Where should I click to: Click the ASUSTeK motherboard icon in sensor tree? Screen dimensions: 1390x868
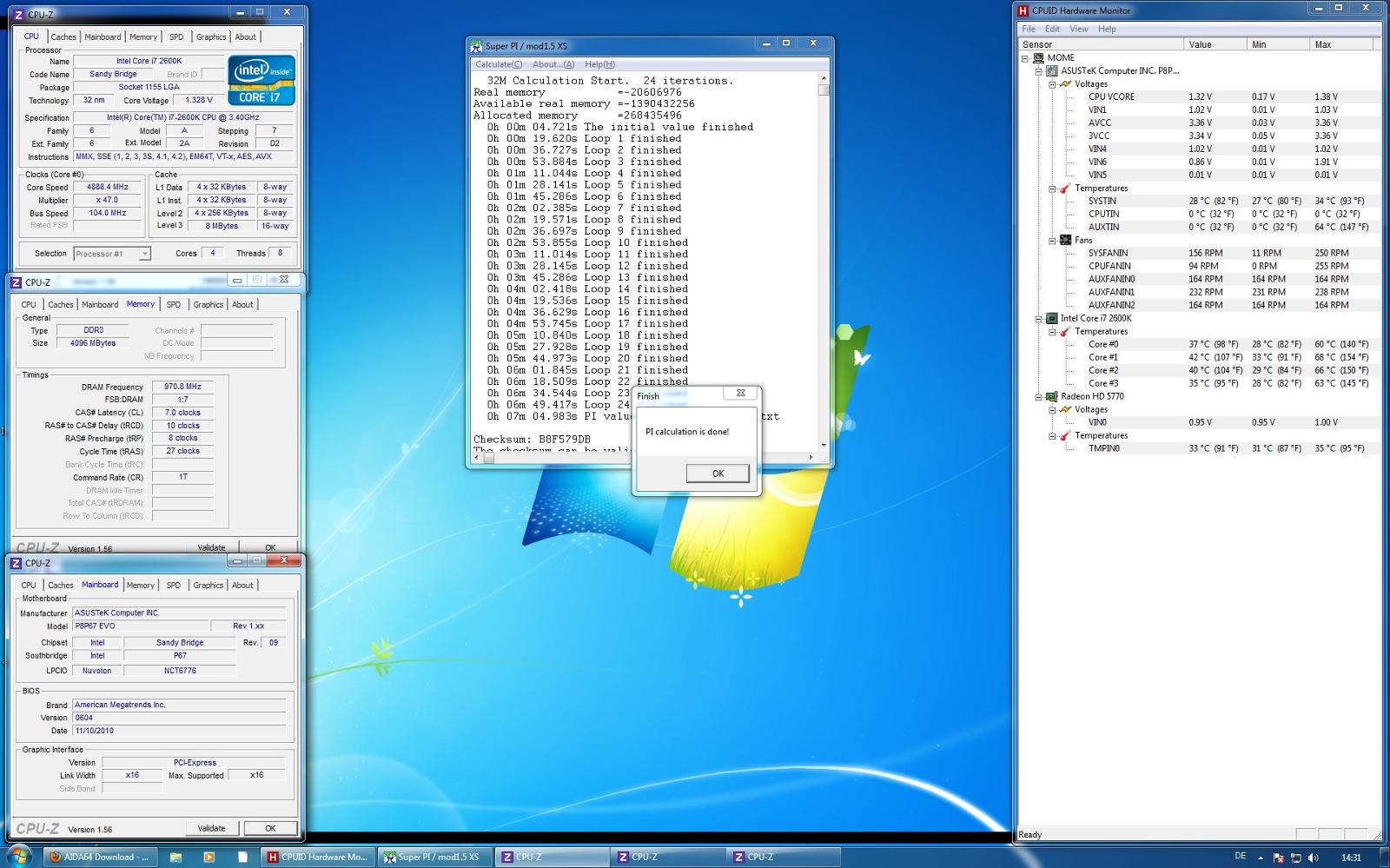[x=1052, y=70]
